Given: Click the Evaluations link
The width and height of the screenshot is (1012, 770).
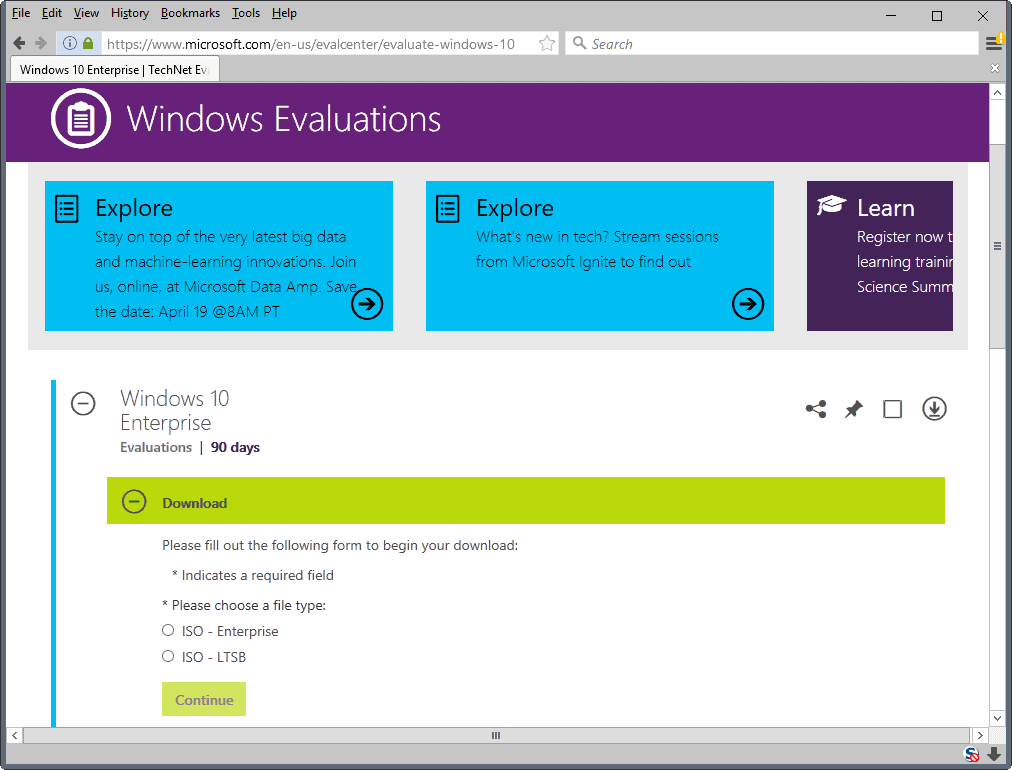Looking at the screenshot, I should [x=156, y=447].
